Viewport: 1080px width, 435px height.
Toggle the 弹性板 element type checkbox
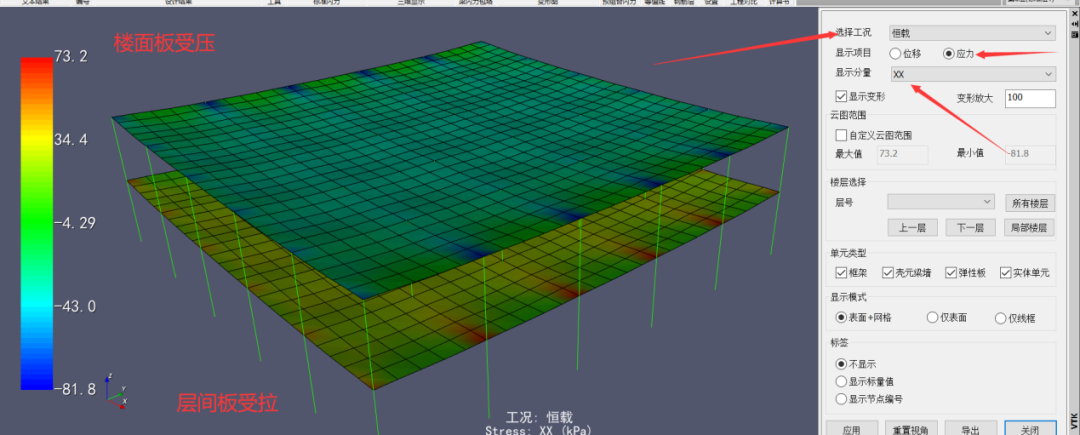click(951, 273)
